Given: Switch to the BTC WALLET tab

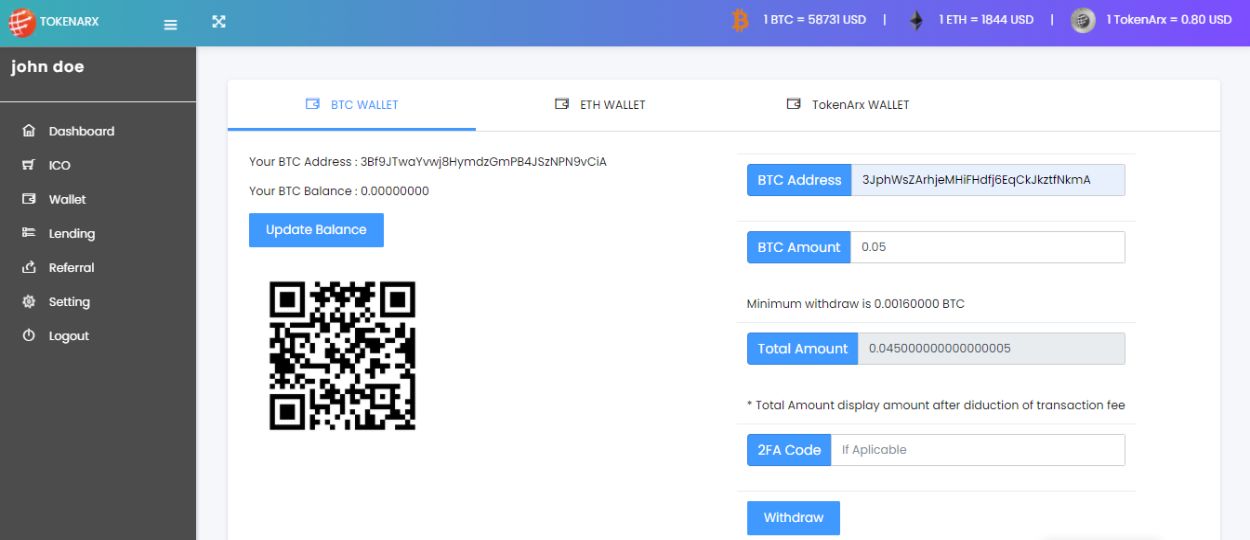Looking at the screenshot, I should (x=352, y=105).
